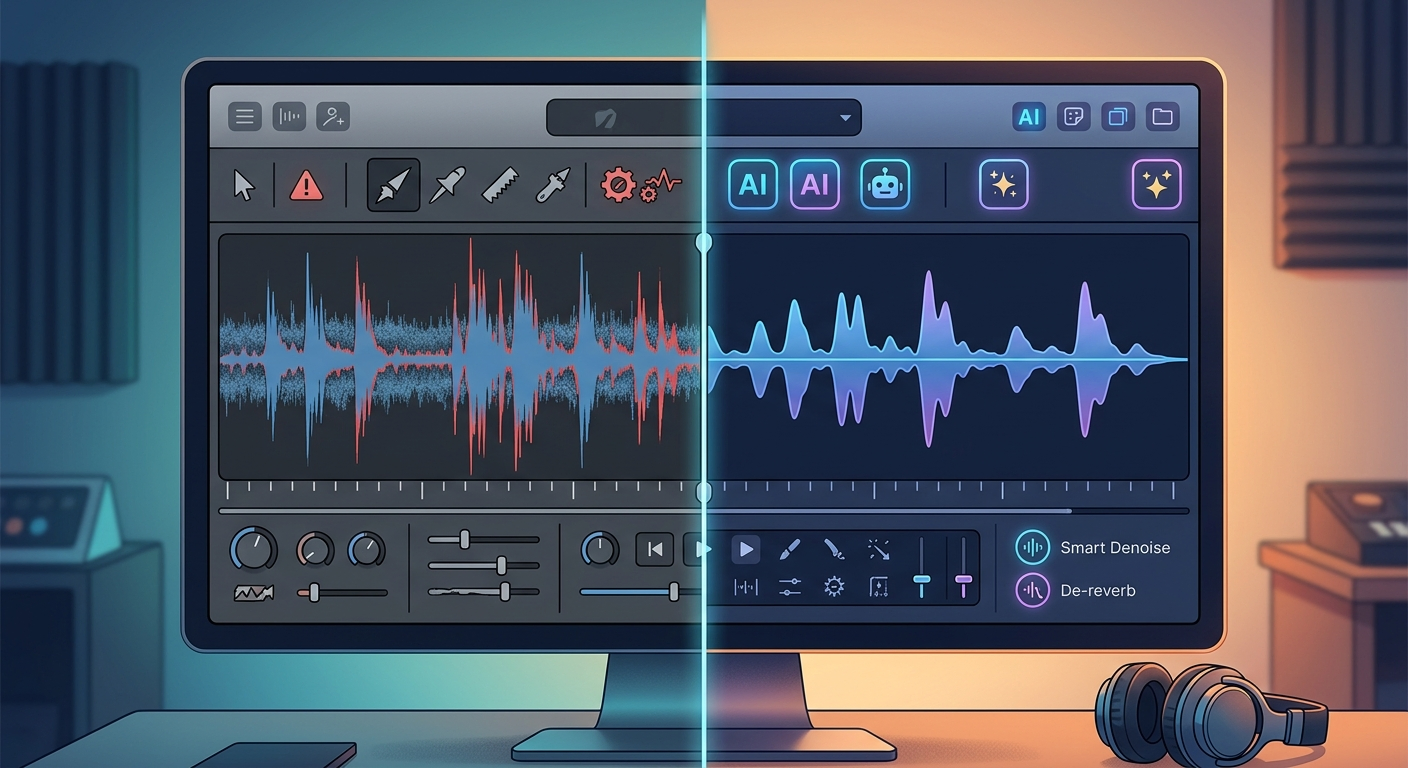Select the arrow pointer tool
Viewport: 1408px width, 768px height.
pos(243,185)
